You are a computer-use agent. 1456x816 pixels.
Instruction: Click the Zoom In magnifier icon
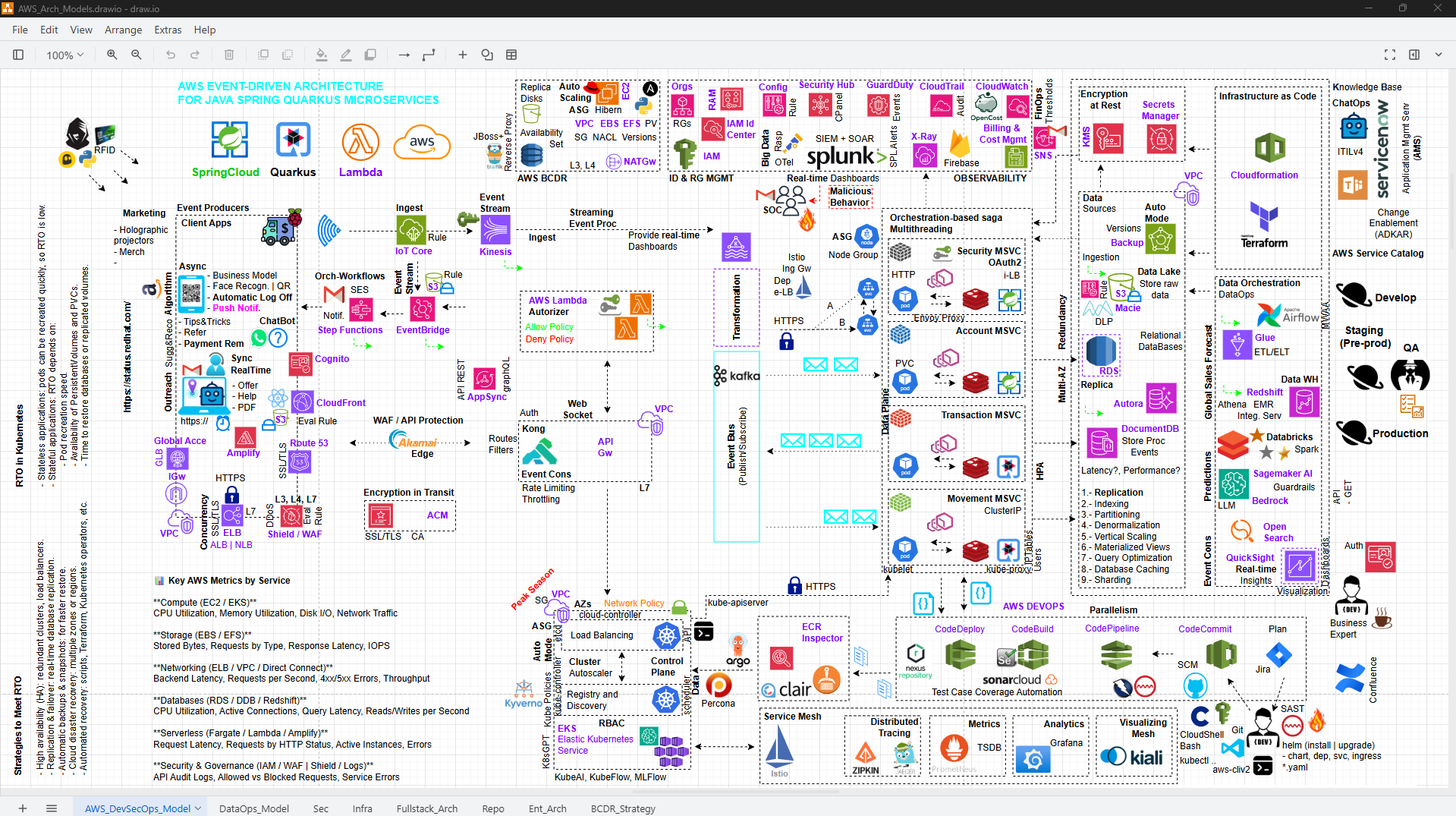[x=112, y=55]
